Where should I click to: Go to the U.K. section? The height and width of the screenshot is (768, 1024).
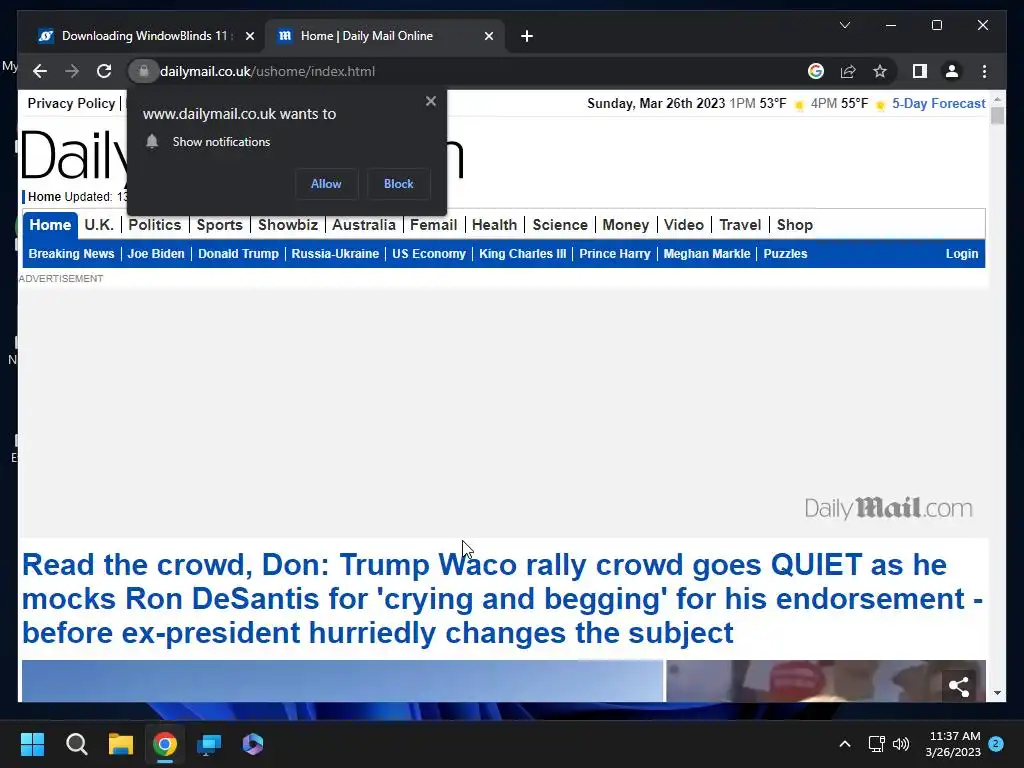click(99, 225)
